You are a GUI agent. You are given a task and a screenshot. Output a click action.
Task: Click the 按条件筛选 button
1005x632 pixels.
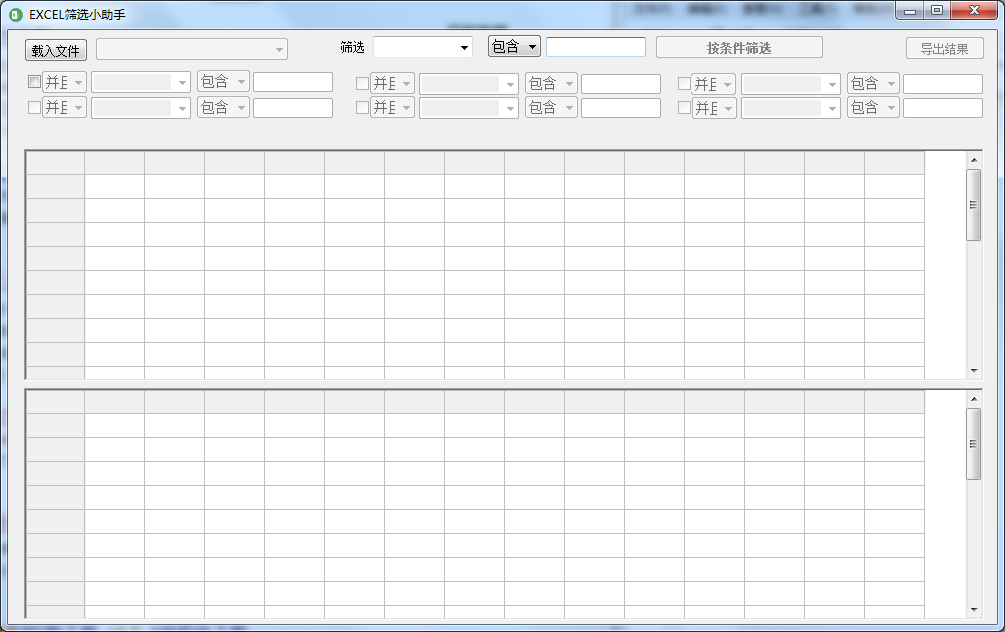click(739, 48)
